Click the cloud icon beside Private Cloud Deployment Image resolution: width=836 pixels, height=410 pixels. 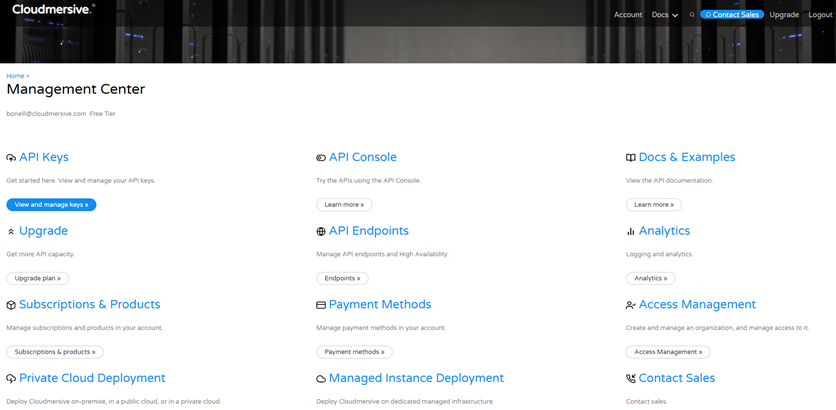point(11,379)
